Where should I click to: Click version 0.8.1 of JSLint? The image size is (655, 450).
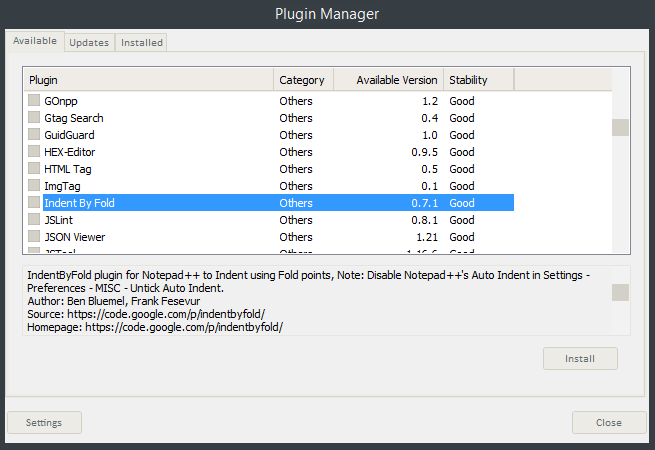click(x=424, y=220)
